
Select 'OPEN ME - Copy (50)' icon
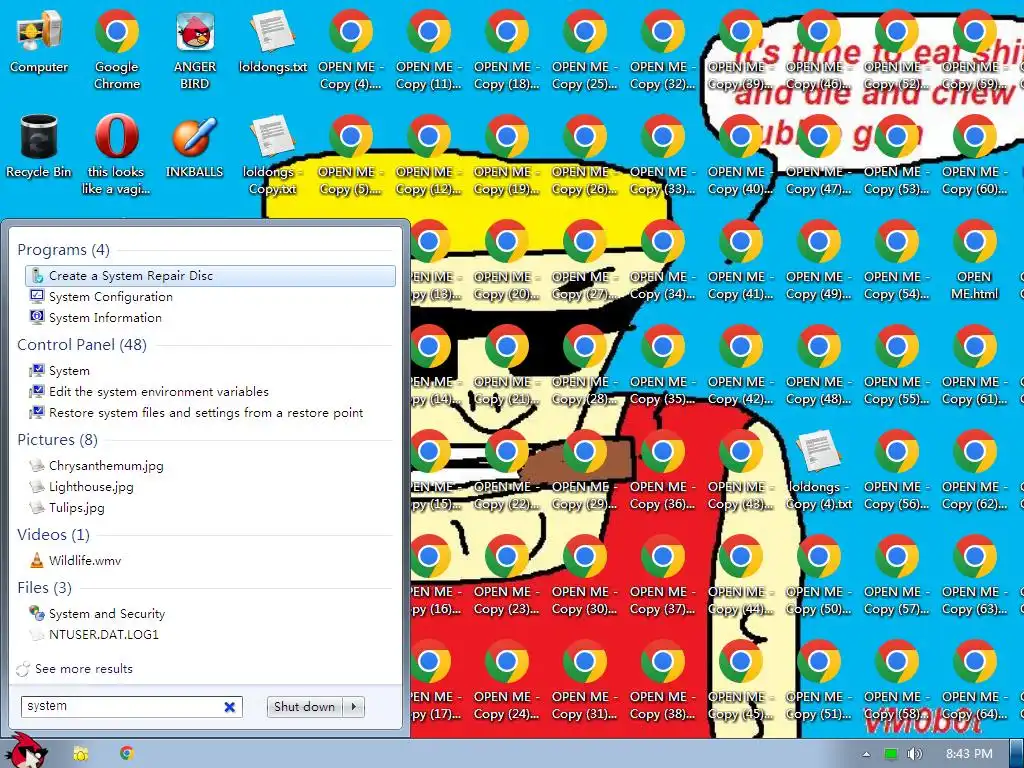coord(818,575)
